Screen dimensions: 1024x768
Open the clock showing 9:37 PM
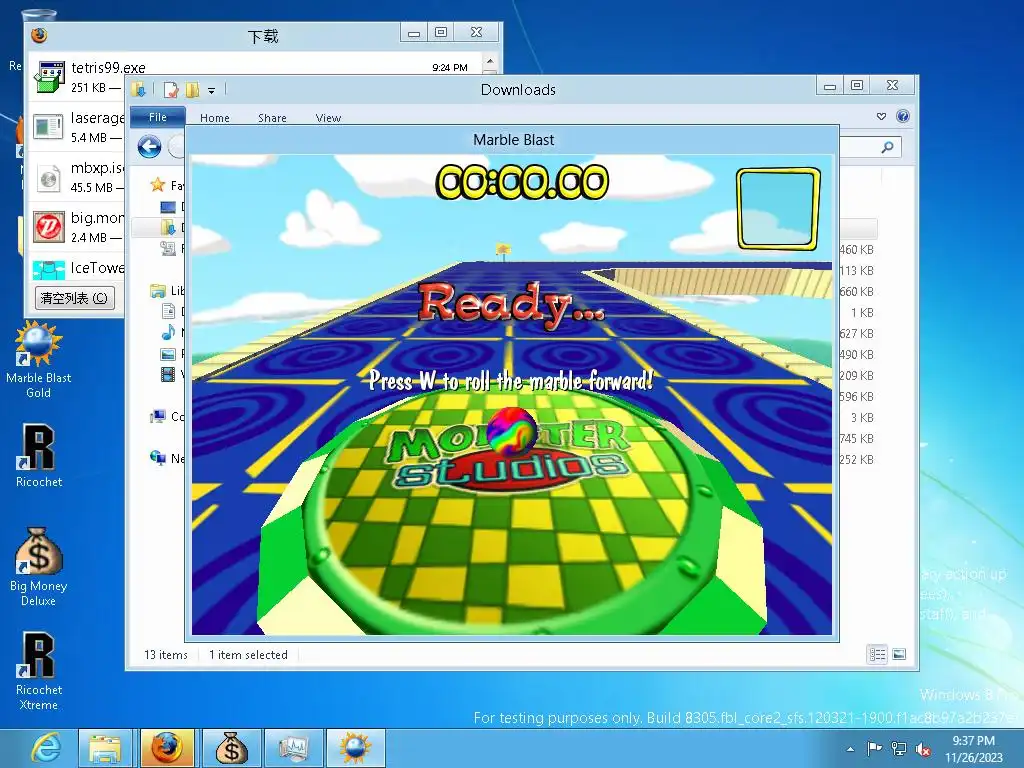(973, 749)
